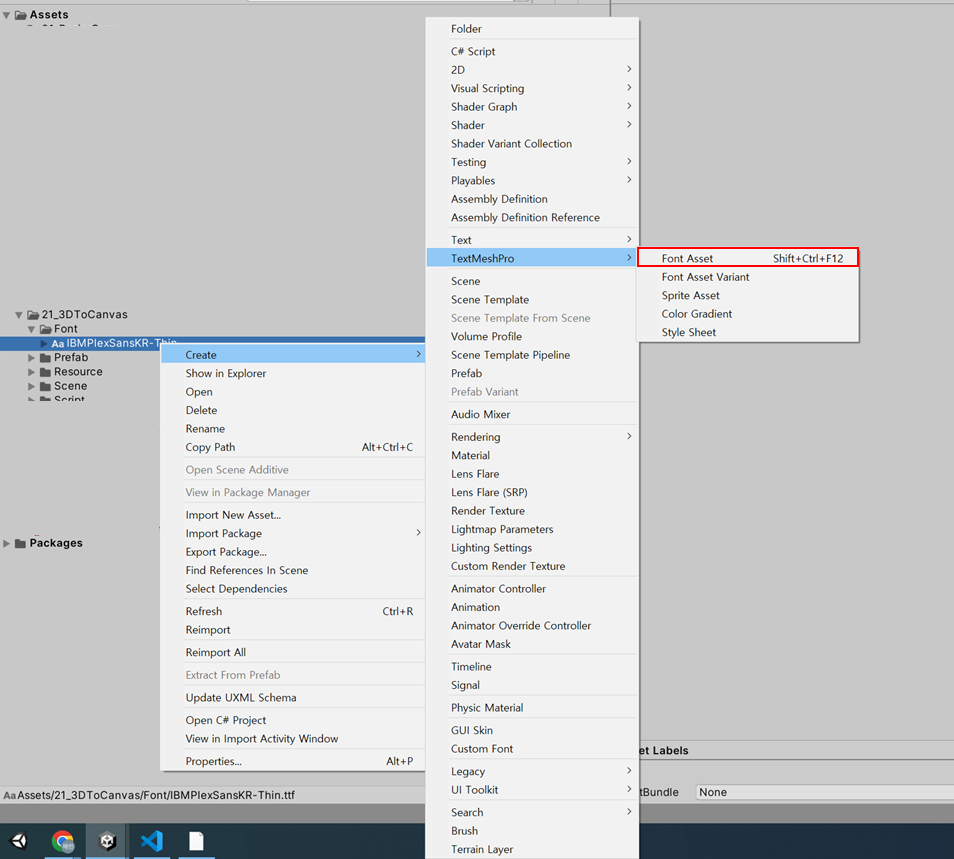Select Font Asset Variant option

point(748,277)
